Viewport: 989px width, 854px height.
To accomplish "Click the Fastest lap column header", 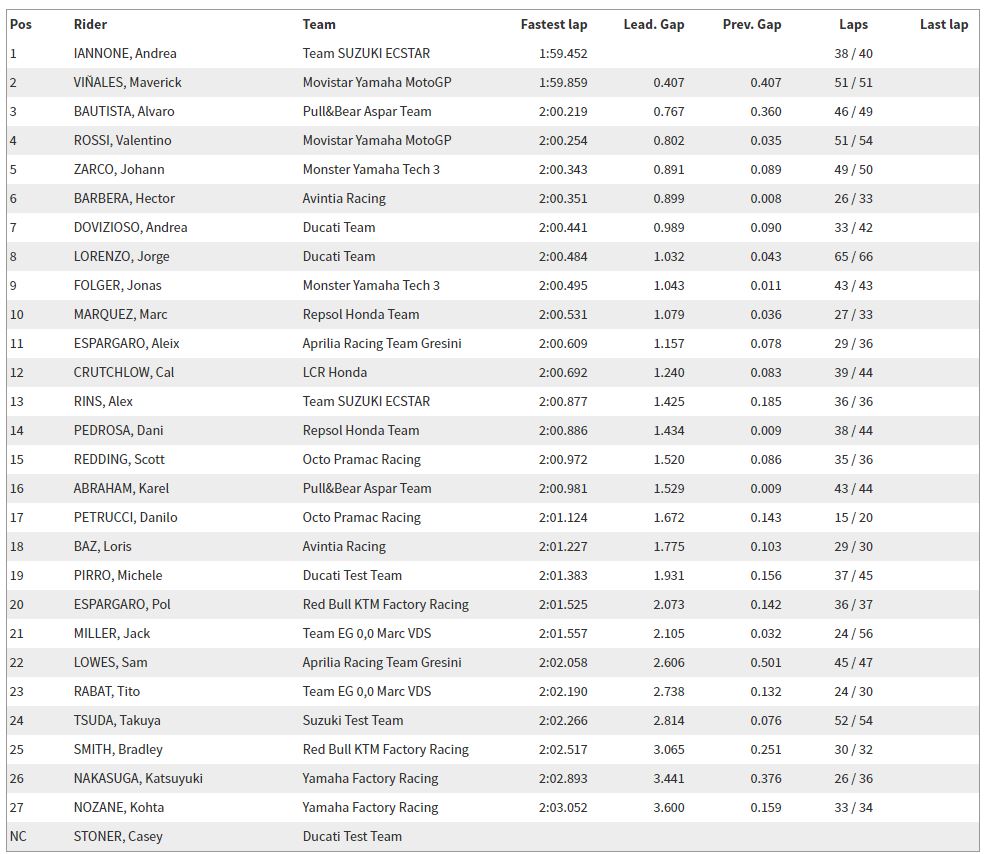I will [554, 25].
